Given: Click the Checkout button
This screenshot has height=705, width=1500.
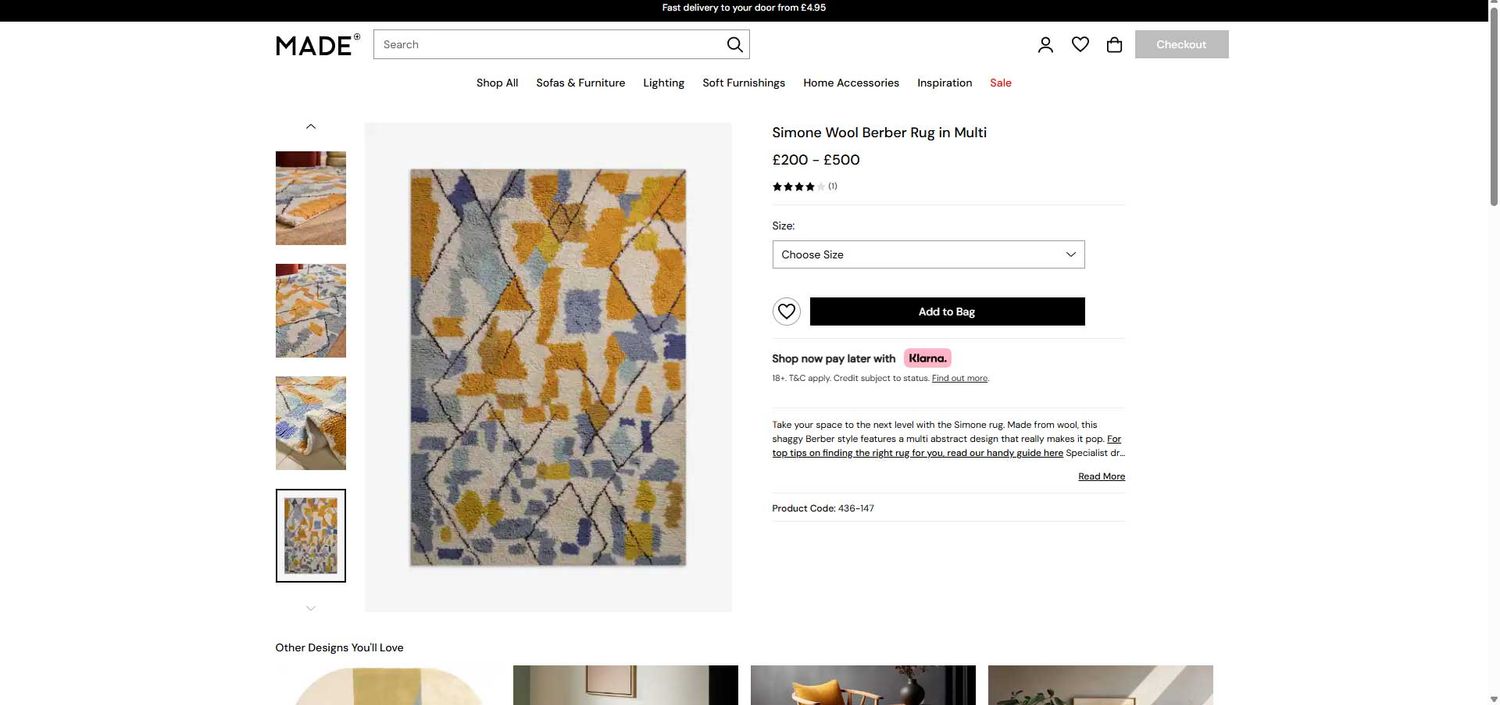Looking at the screenshot, I should coord(1181,44).
